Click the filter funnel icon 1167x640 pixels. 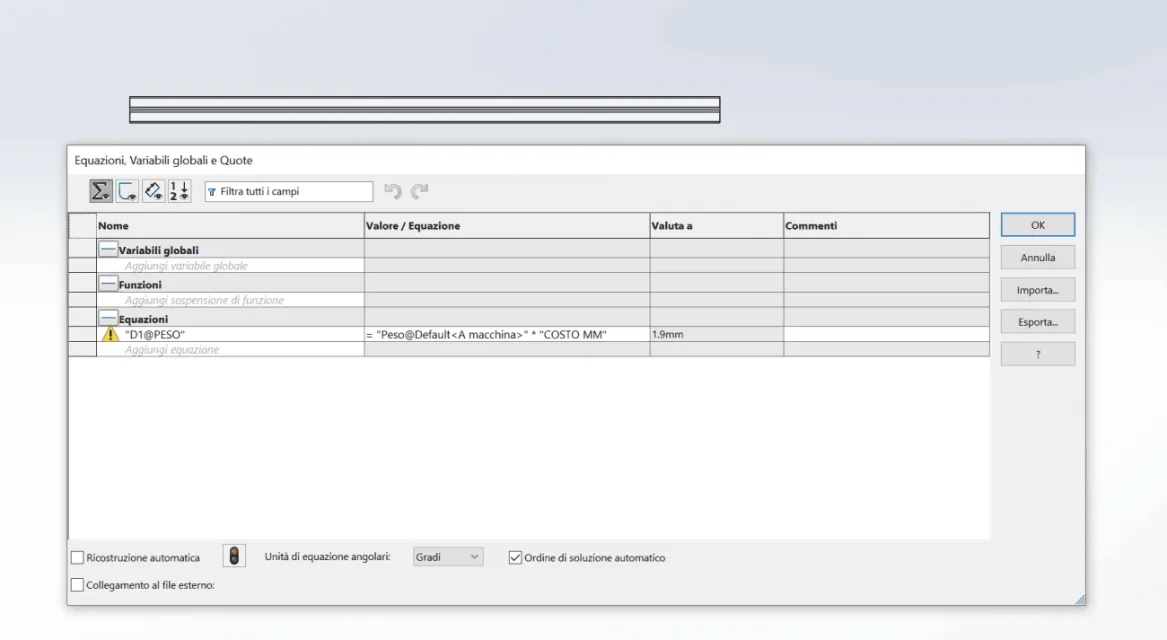pos(212,192)
